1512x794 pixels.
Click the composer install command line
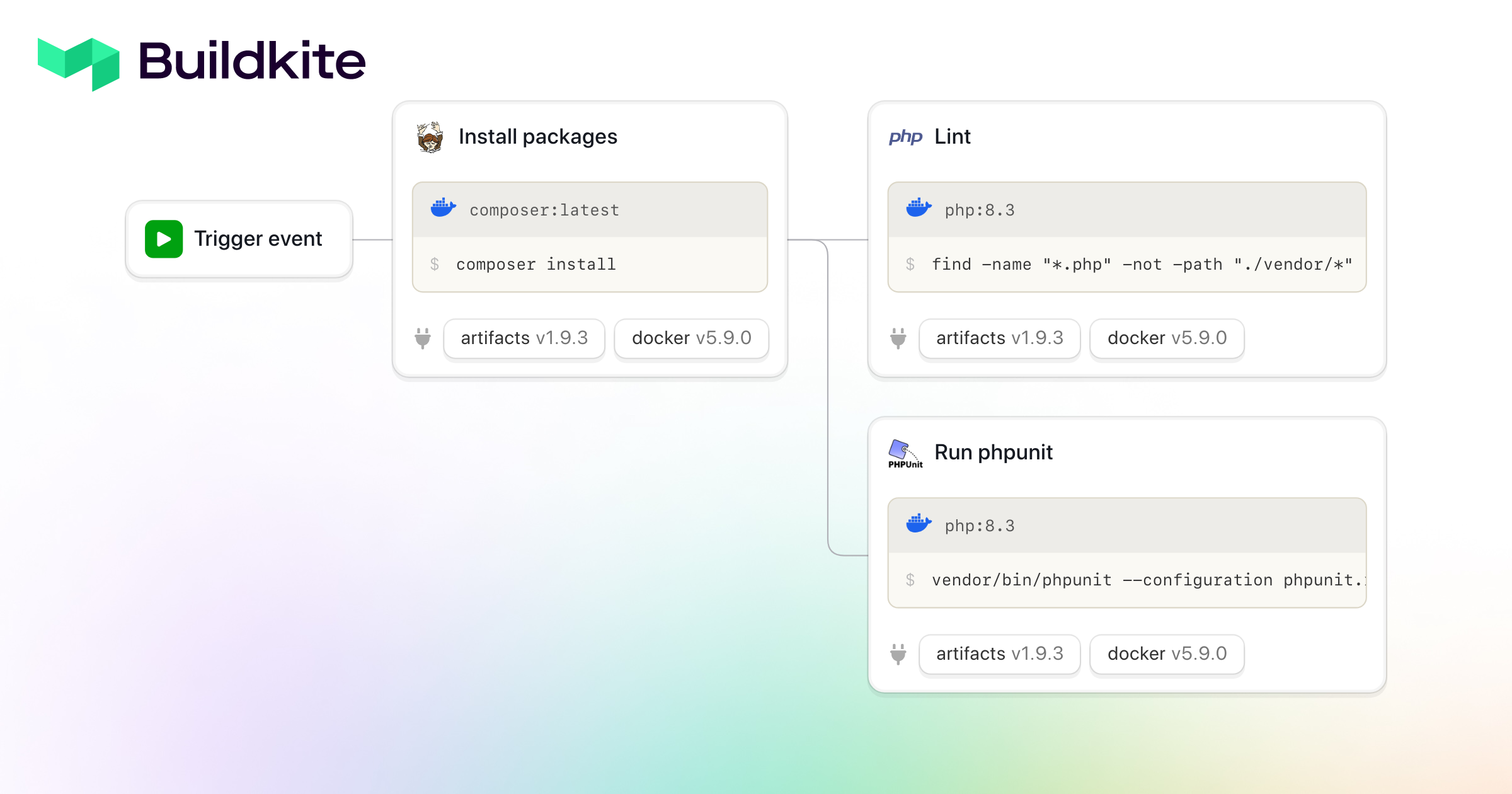535,265
